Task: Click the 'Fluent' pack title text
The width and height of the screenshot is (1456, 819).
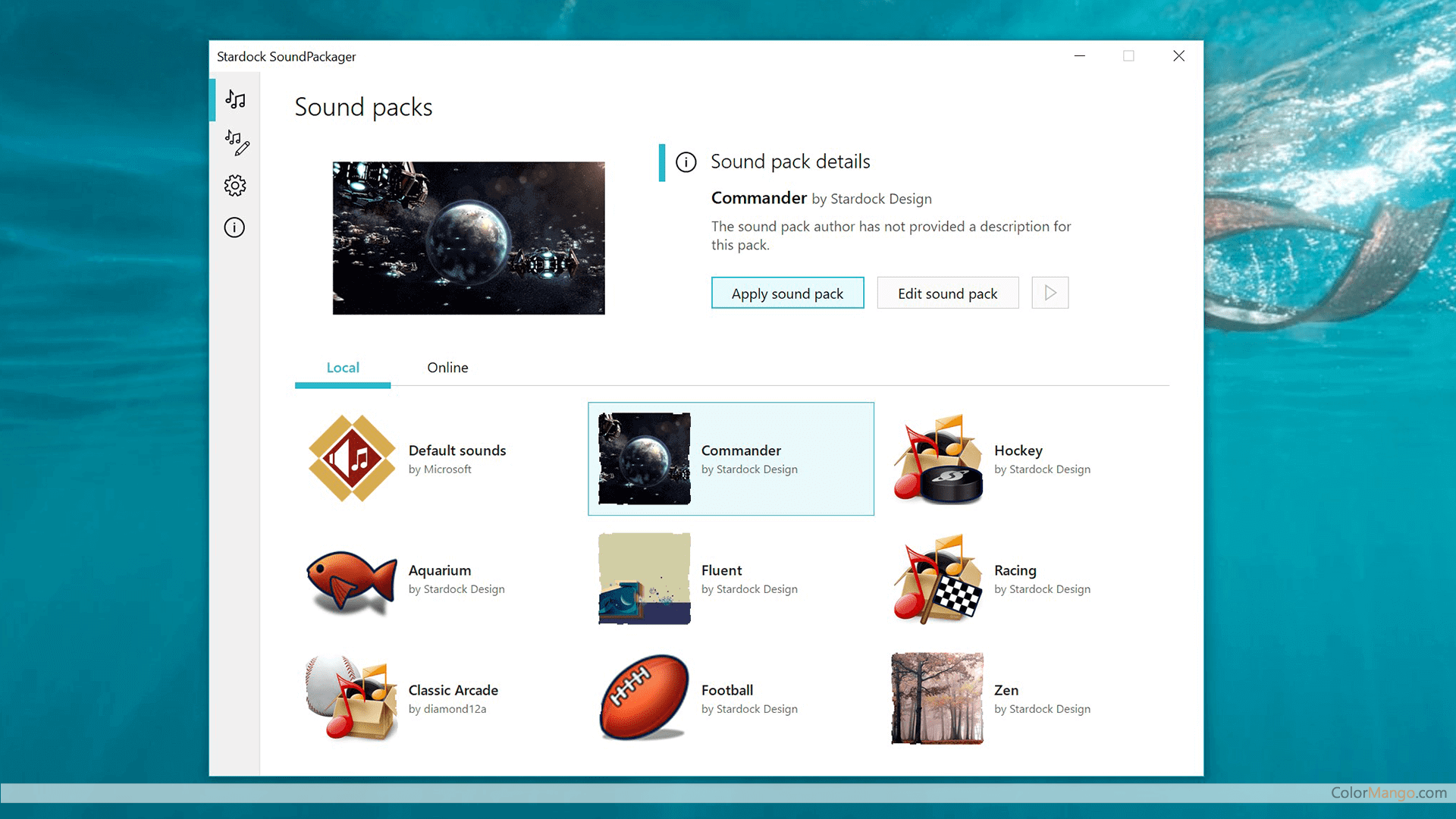Action: coord(721,570)
